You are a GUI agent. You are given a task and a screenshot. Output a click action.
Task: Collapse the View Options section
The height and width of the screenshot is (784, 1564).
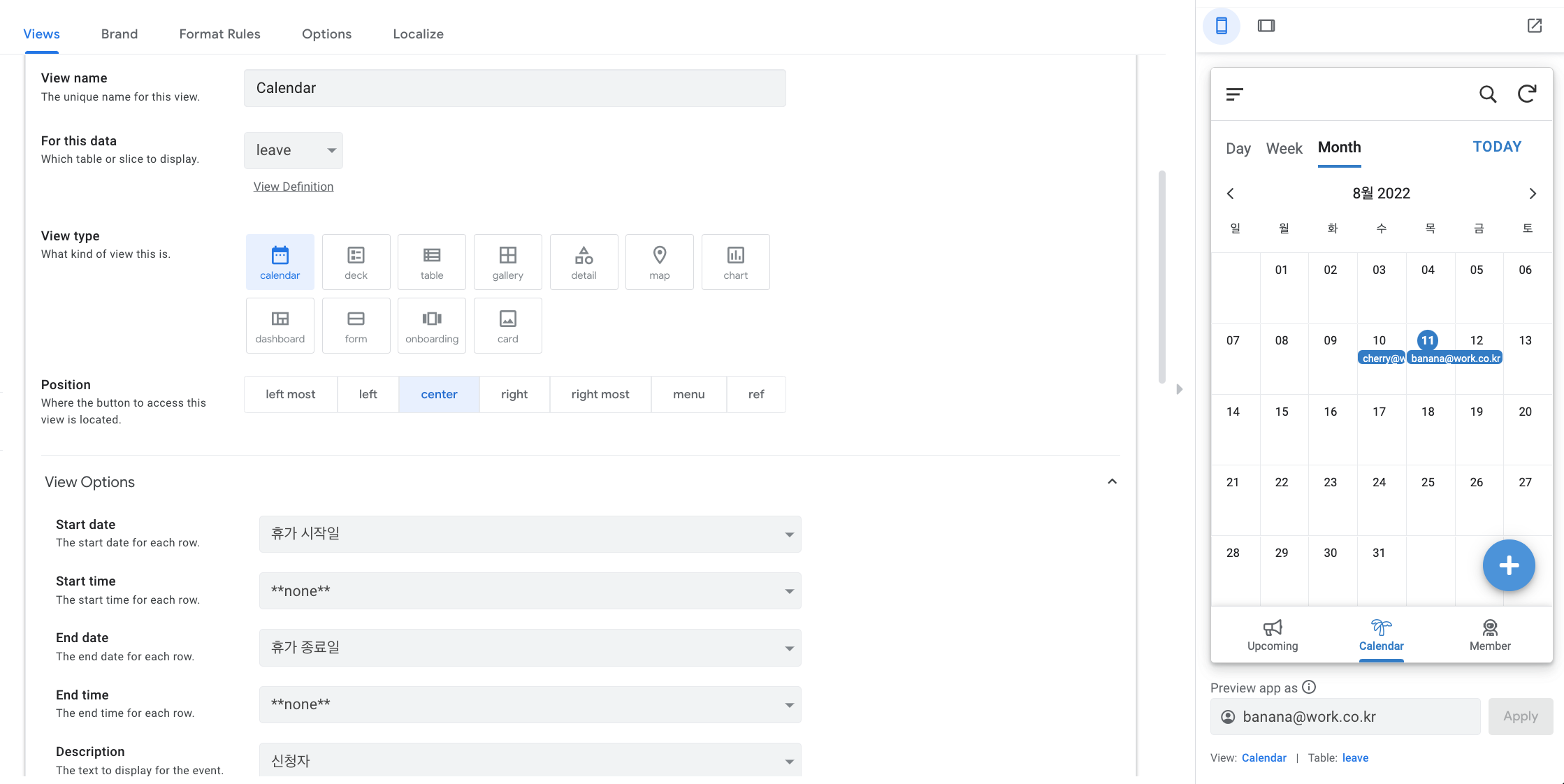pyautogui.click(x=1112, y=481)
